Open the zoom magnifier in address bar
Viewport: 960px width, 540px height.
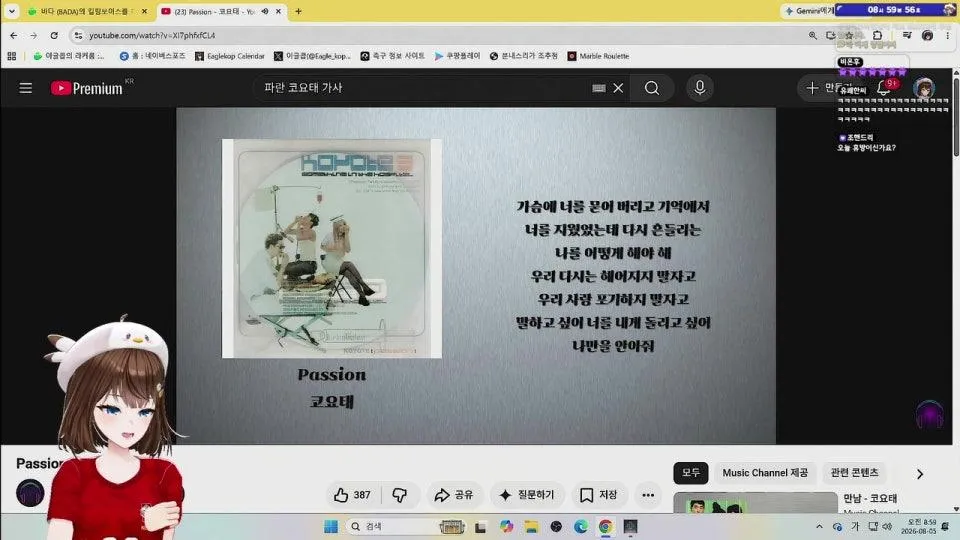click(x=812, y=36)
